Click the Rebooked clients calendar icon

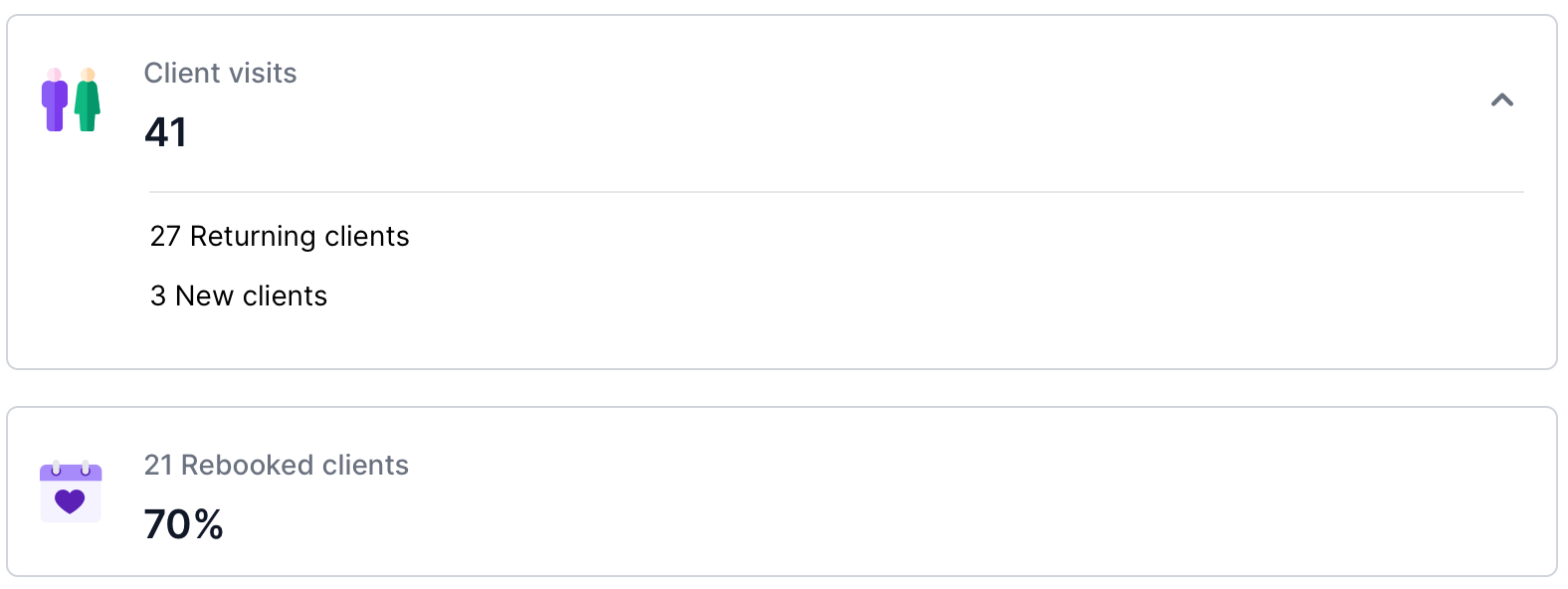tap(71, 491)
